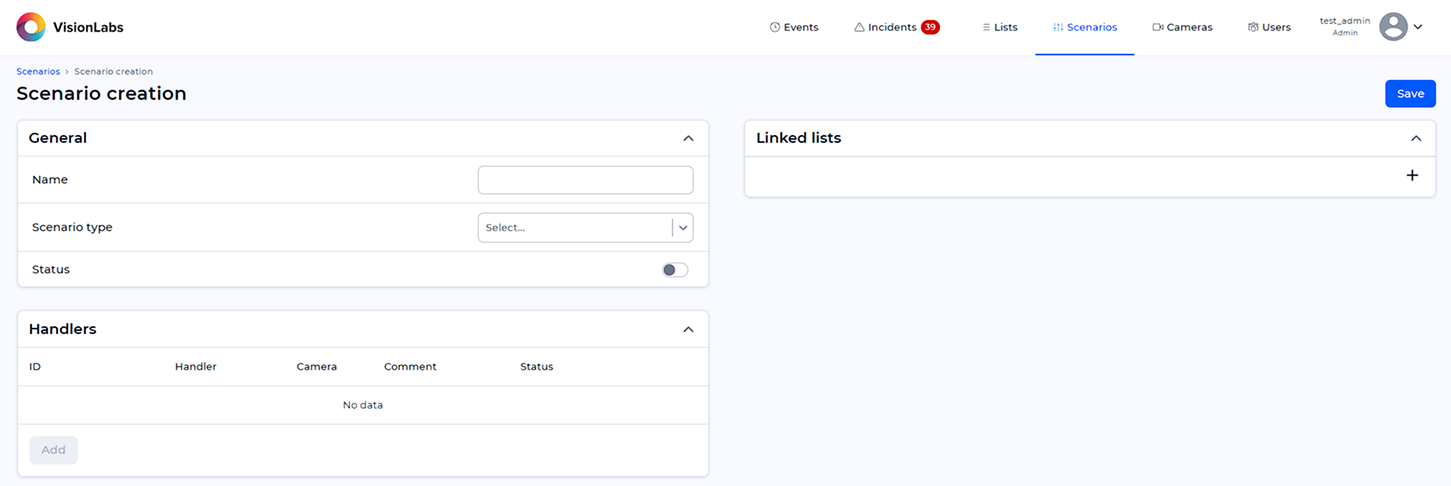Click the Lists menu icon
This screenshot has height=486, width=1451.
pyautogui.click(x=986, y=27)
